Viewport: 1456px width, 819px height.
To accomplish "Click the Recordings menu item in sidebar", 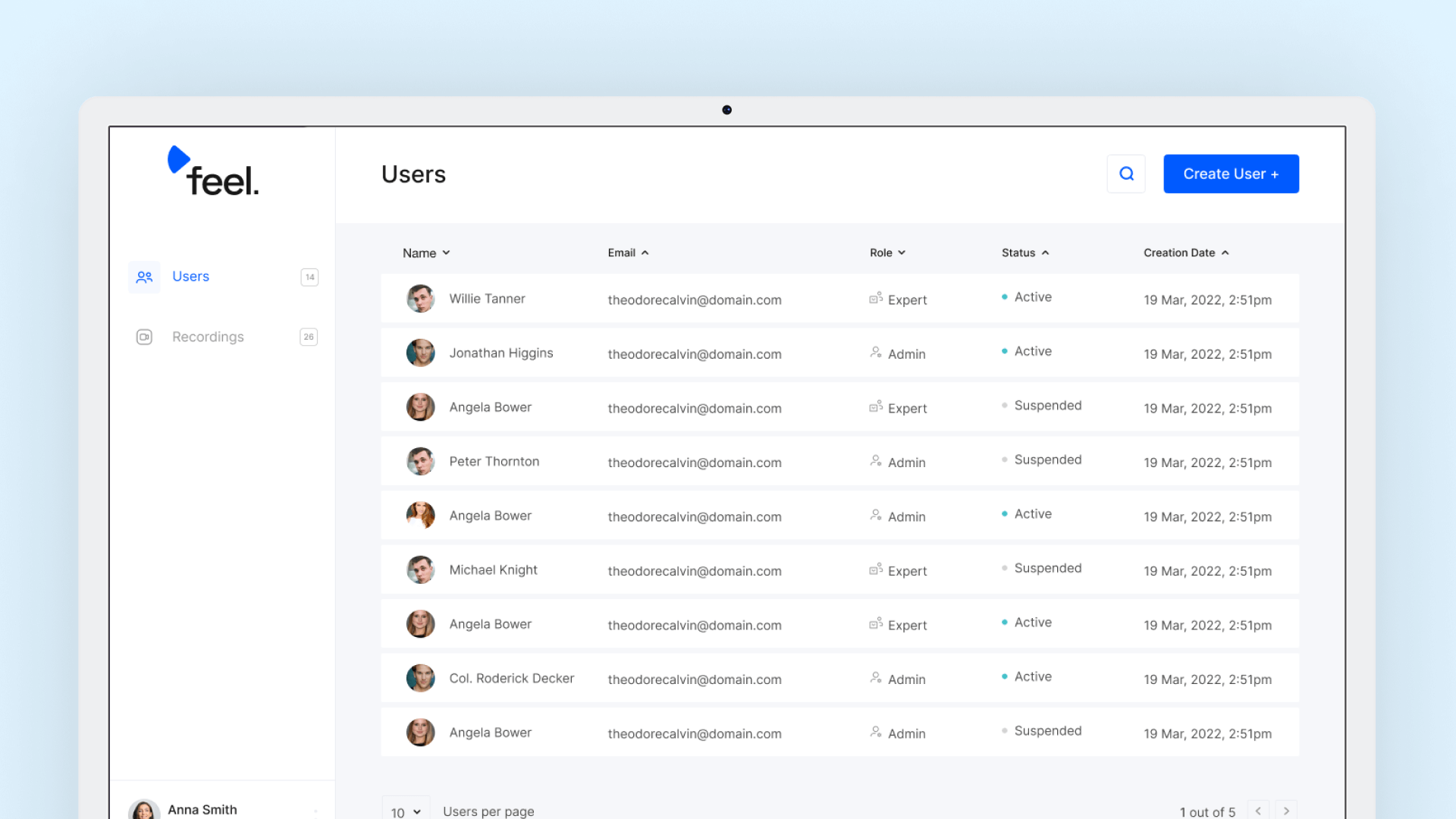I will pos(208,336).
